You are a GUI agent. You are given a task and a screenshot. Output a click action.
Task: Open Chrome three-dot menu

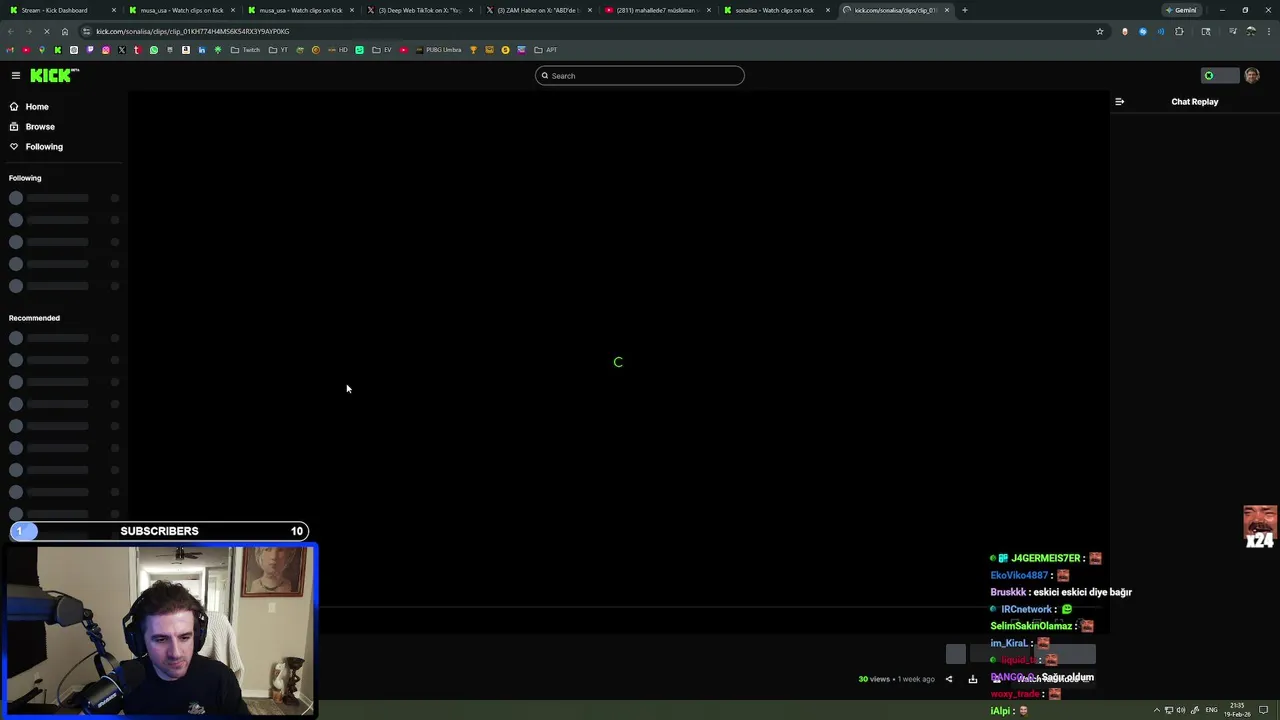click(x=1268, y=31)
